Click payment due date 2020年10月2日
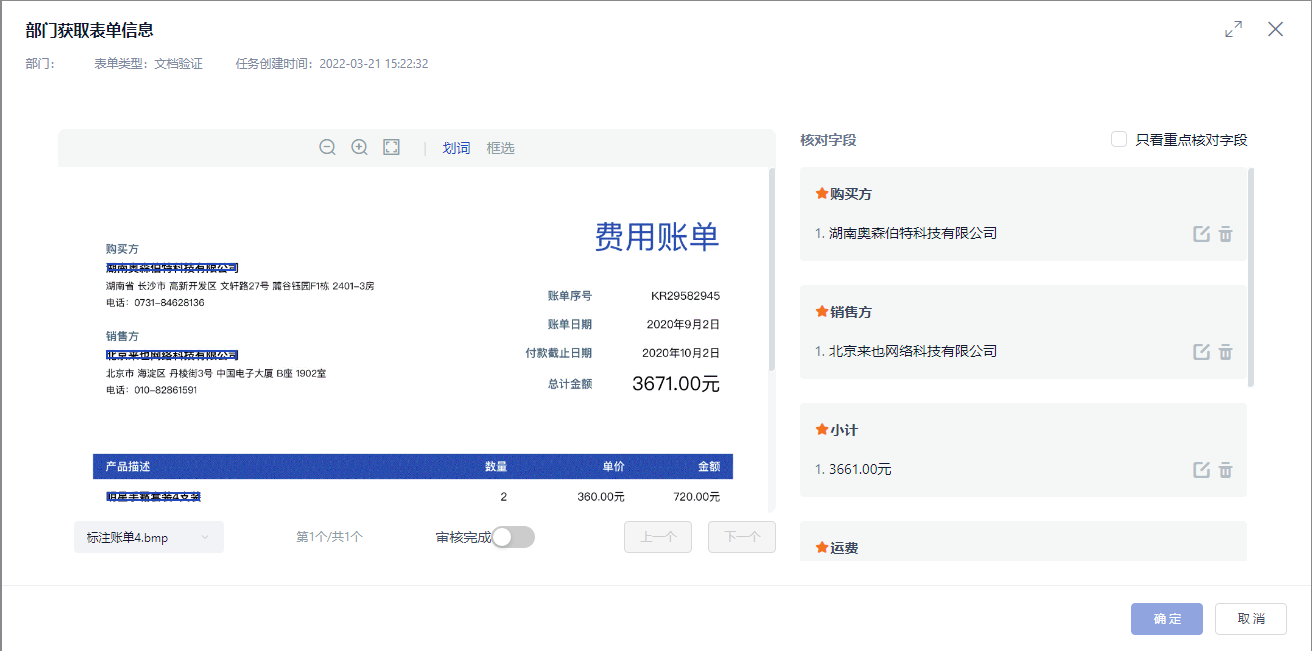The height and width of the screenshot is (651, 1312). pyautogui.click(x=681, y=353)
